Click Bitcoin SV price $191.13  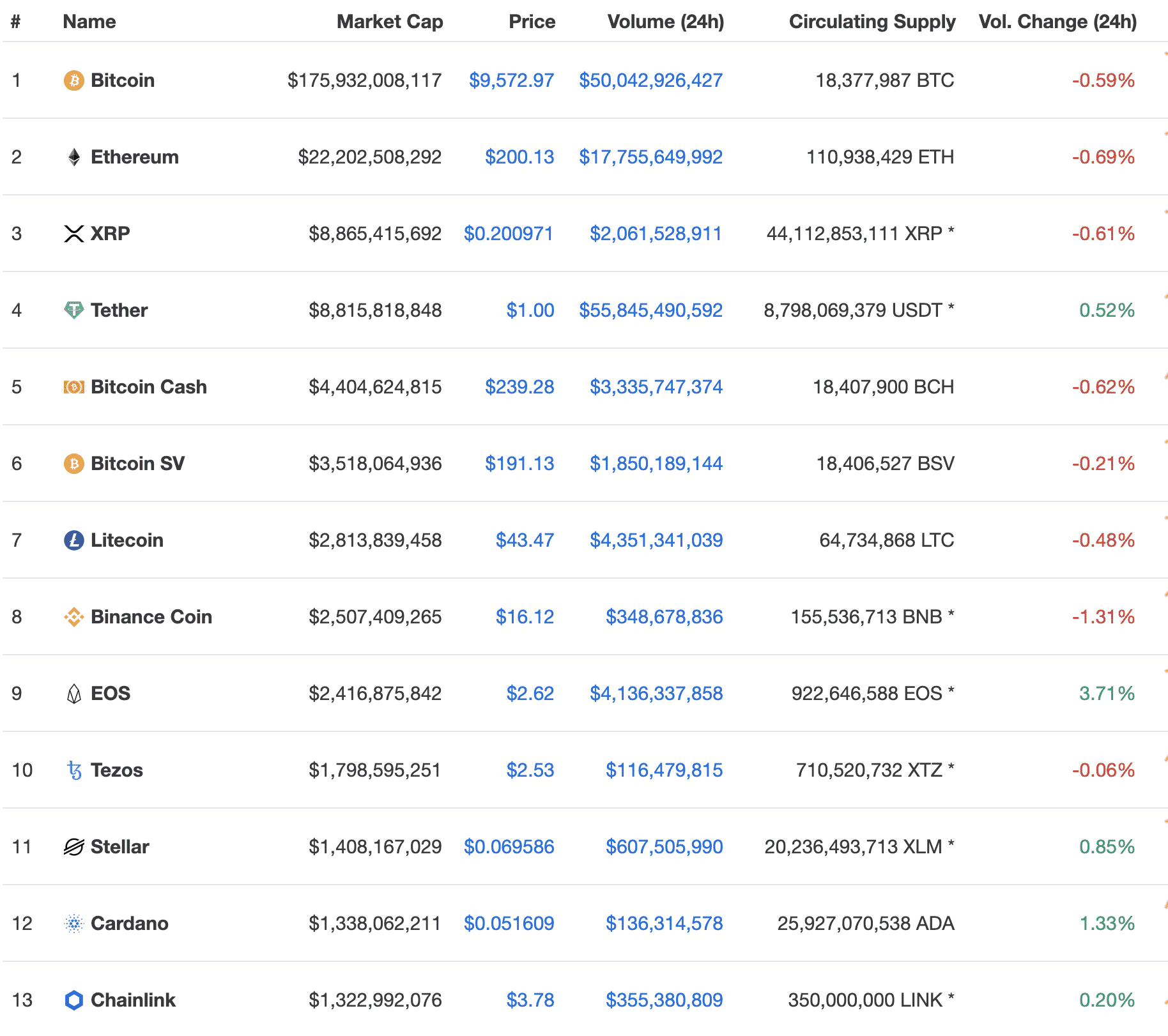519,464
